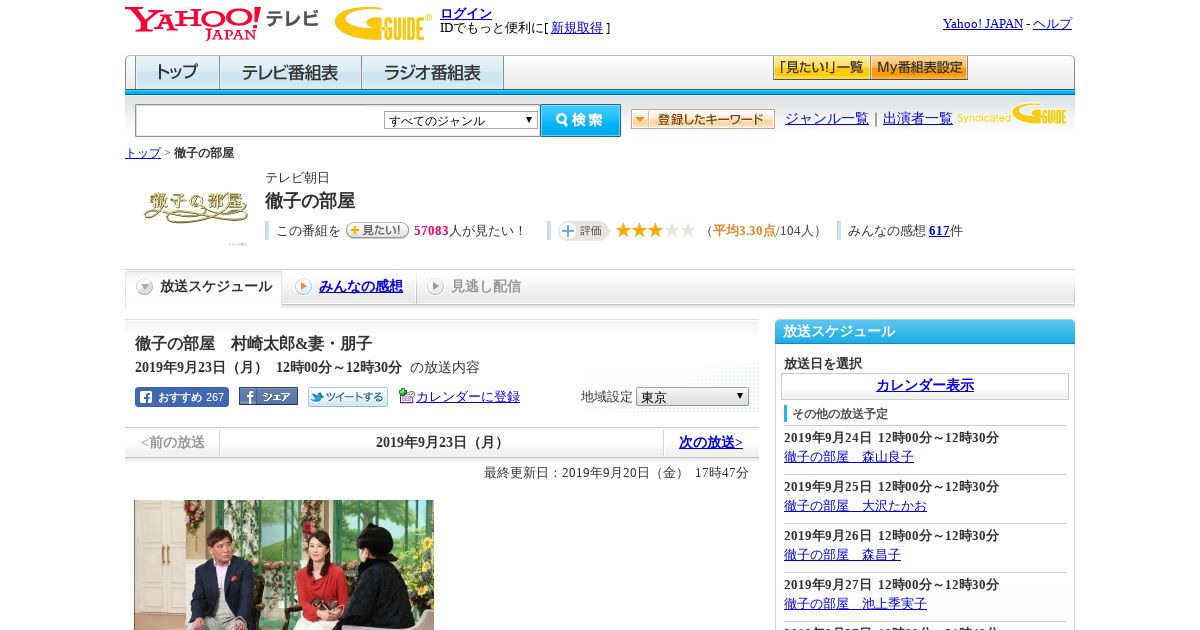1200x630 pixels.
Task: Open the 出演者一覧 link
Action: (x=918, y=119)
